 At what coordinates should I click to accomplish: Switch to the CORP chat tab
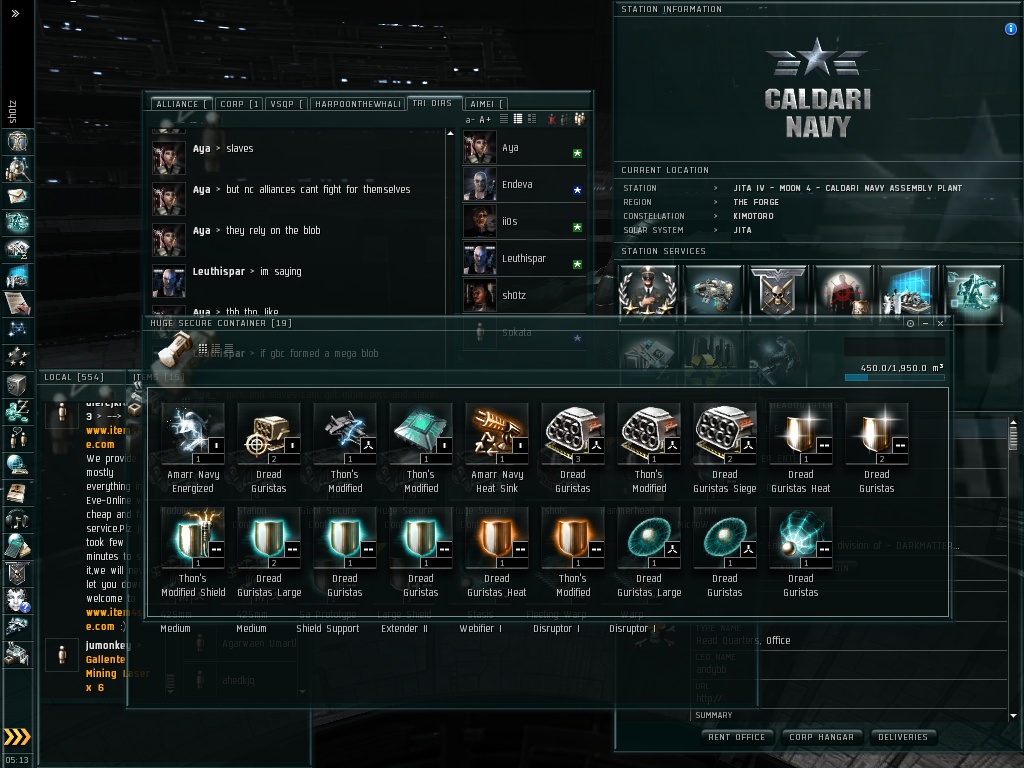(239, 104)
